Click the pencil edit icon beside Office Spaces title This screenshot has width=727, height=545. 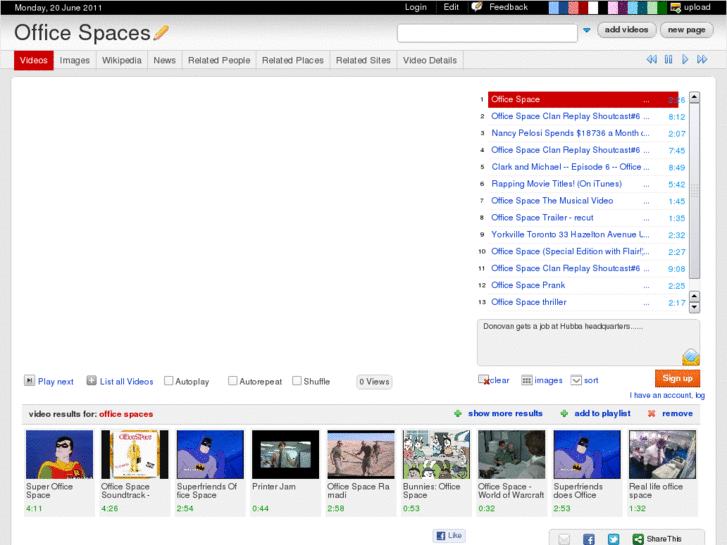coord(161,33)
